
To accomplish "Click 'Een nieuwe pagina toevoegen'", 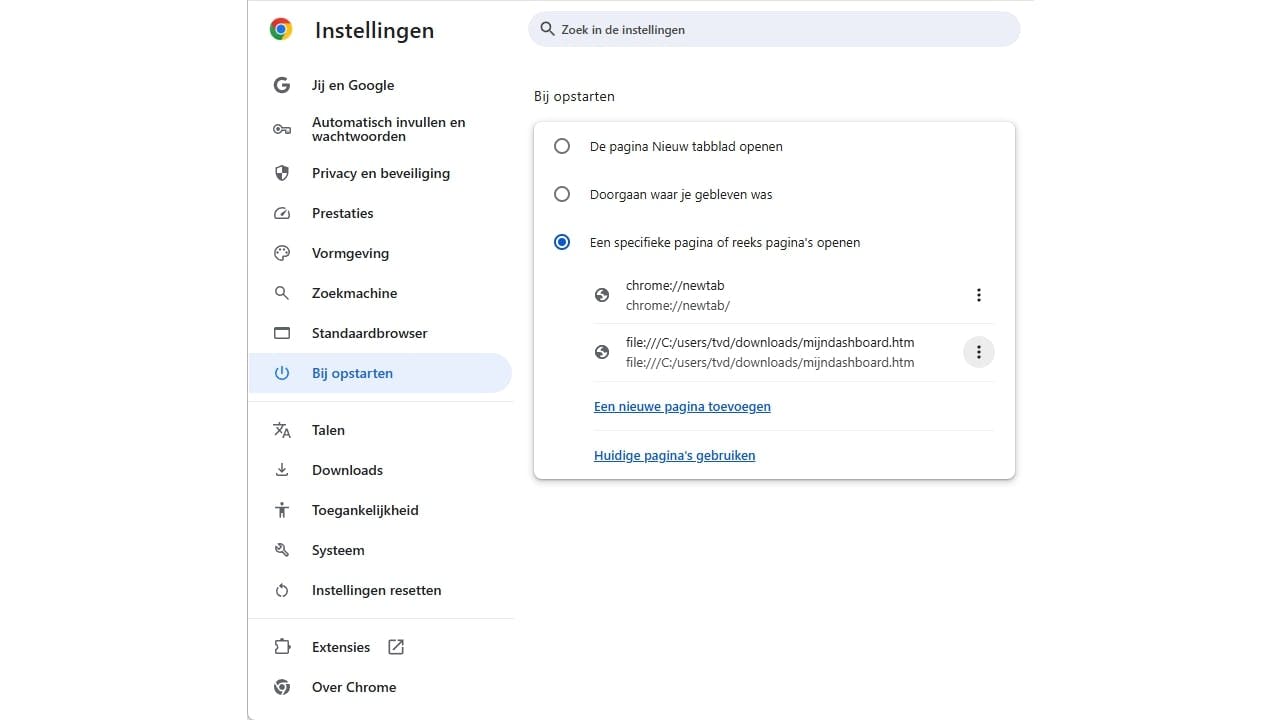I will point(682,406).
